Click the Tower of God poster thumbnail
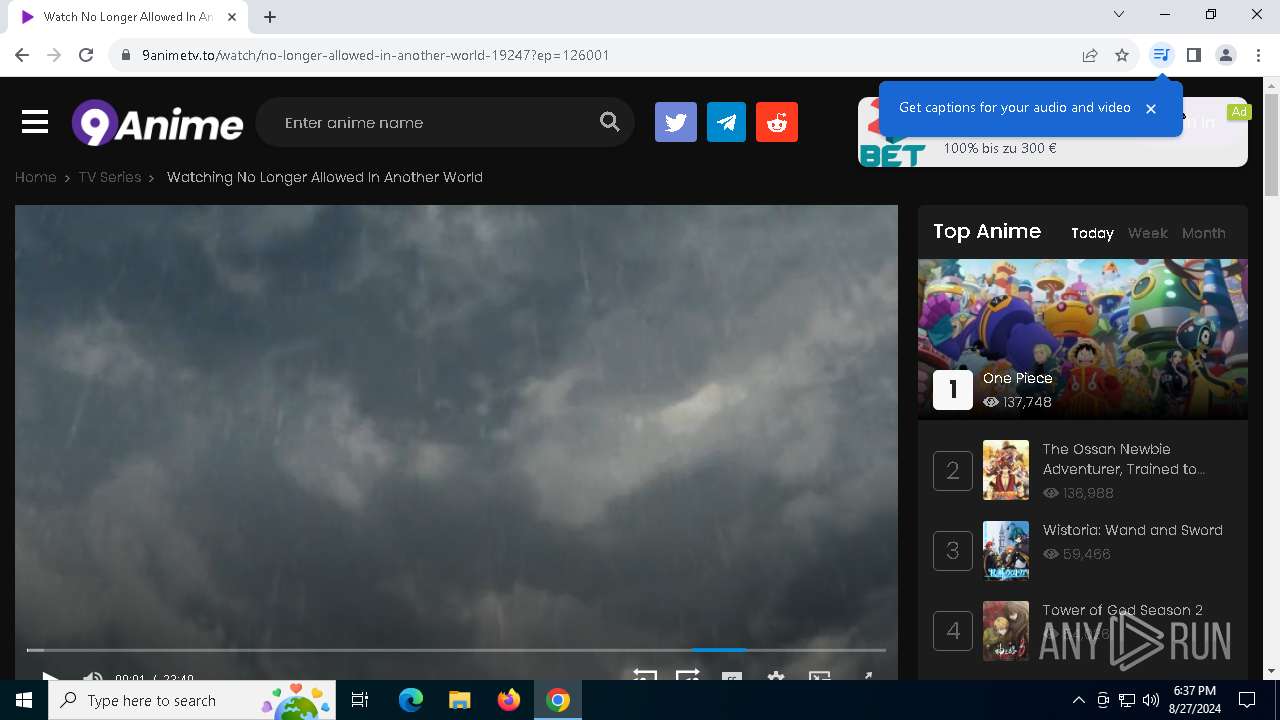Screen dimensions: 1280x720 [1005, 630]
